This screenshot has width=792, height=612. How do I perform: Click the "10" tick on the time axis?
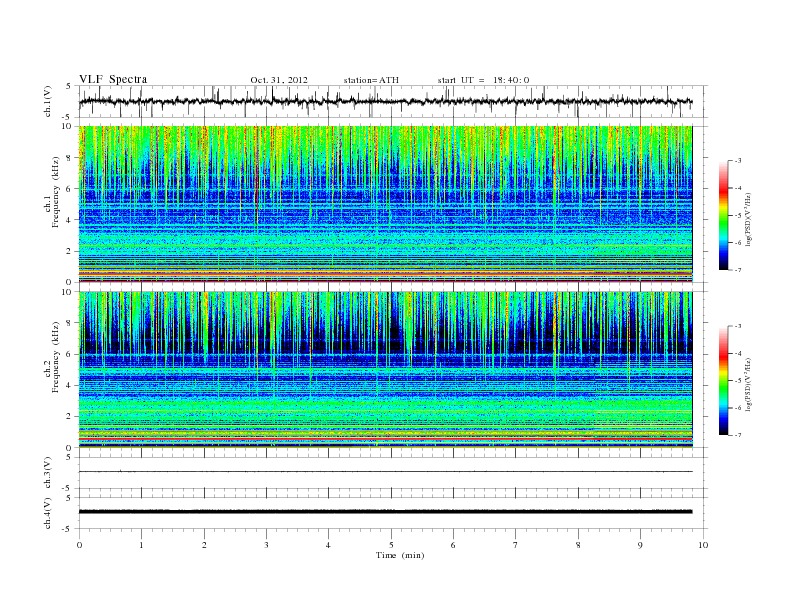(x=703, y=545)
